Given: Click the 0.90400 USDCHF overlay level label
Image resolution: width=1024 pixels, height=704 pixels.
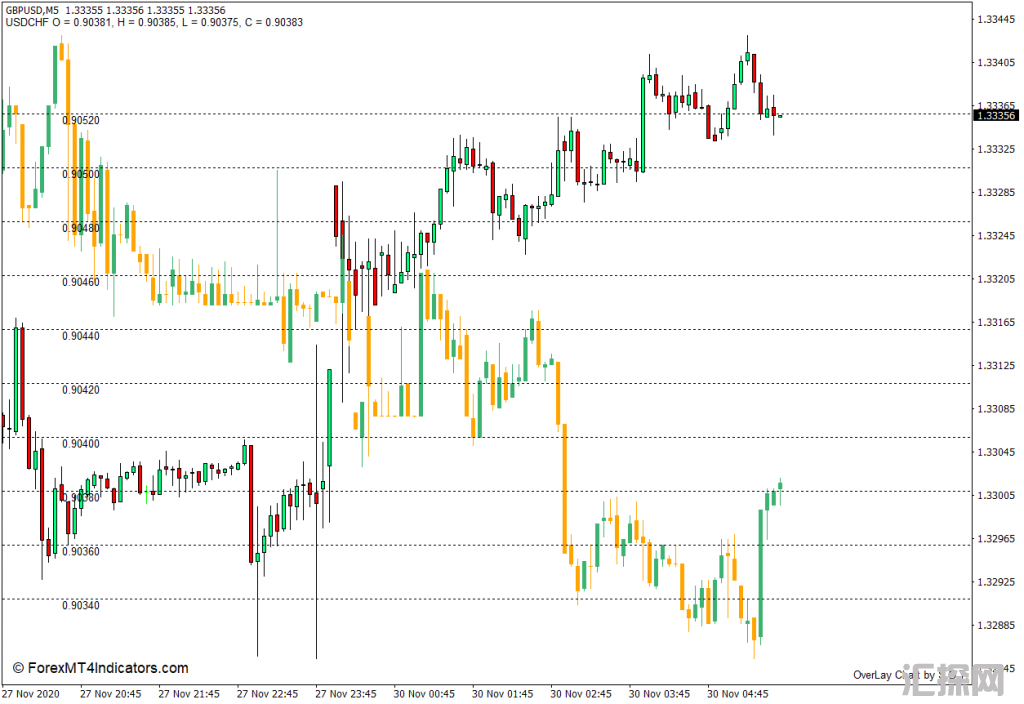Looking at the screenshot, I should [x=81, y=443].
